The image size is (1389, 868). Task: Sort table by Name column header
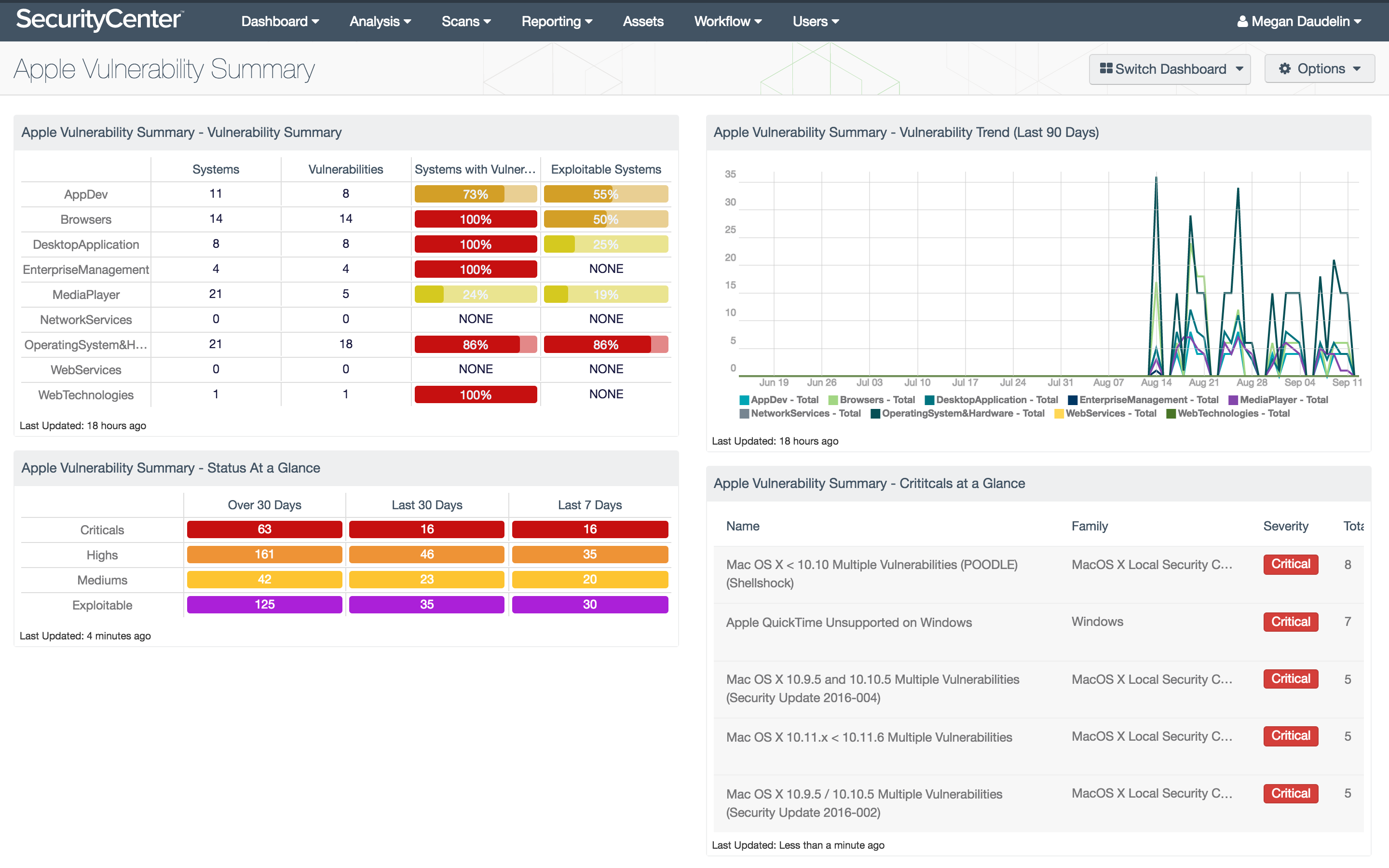click(743, 527)
